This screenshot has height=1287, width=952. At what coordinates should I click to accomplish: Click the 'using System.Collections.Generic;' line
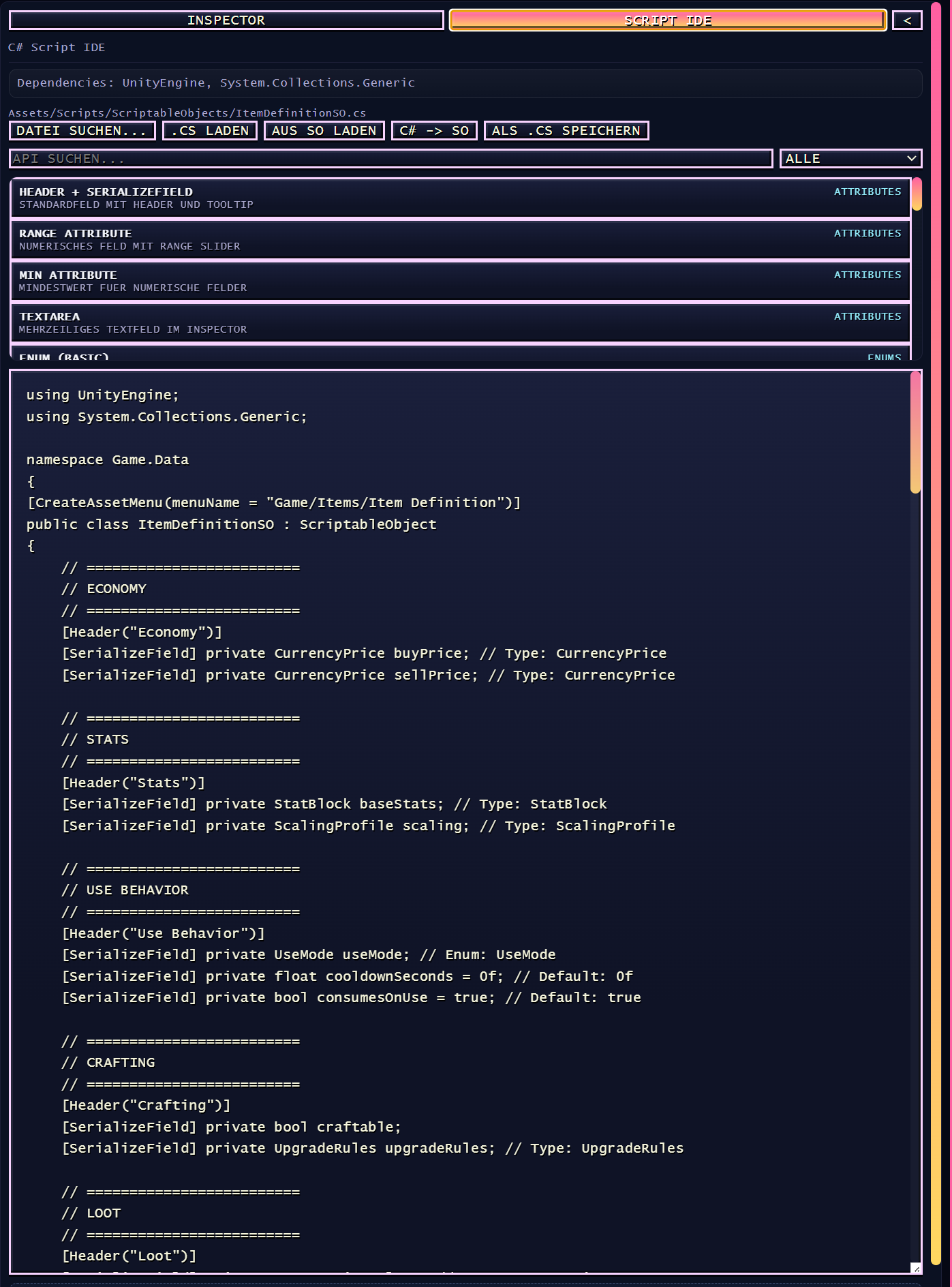click(x=167, y=417)
